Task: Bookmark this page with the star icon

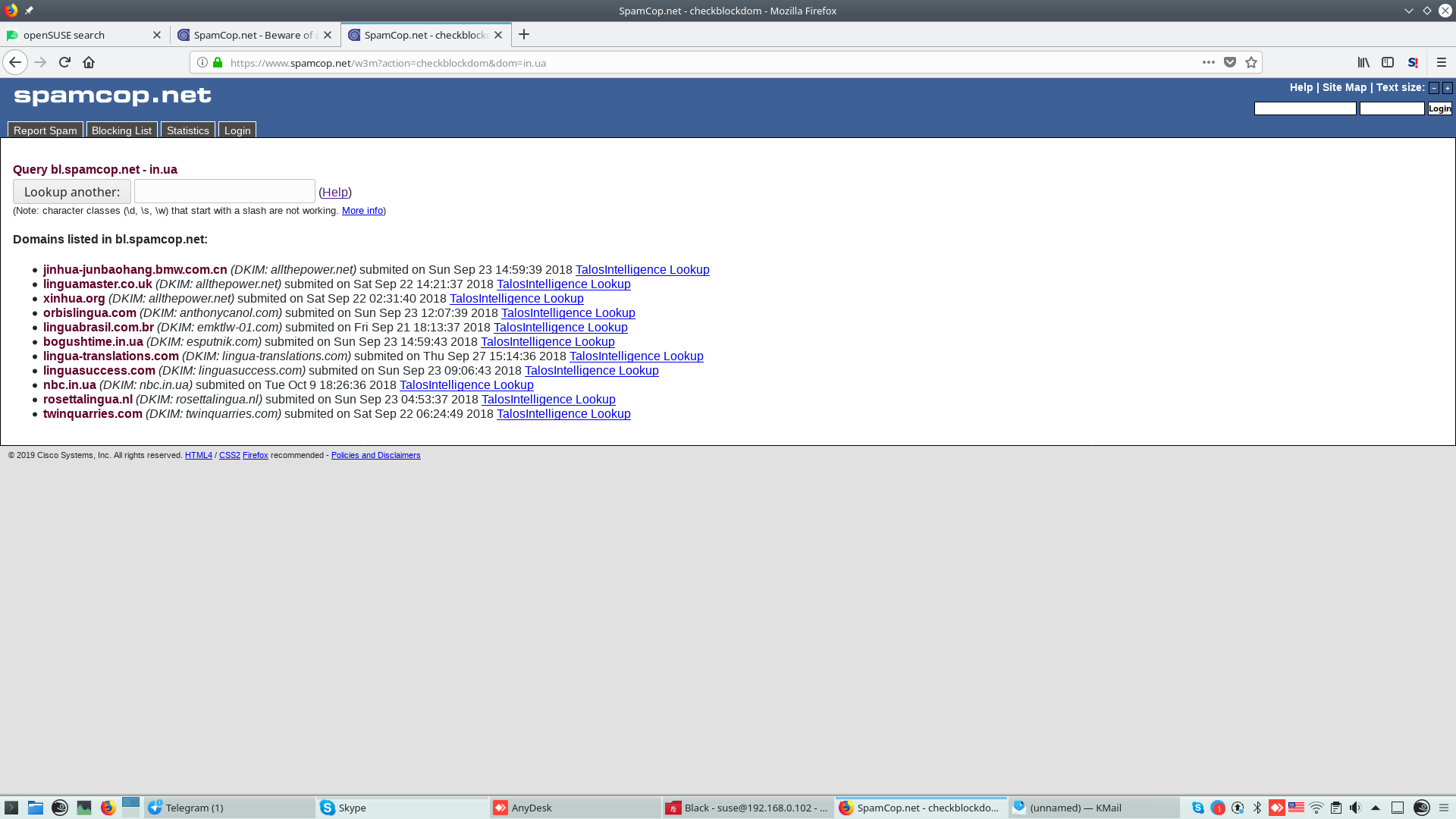Action: point(1251,62)
